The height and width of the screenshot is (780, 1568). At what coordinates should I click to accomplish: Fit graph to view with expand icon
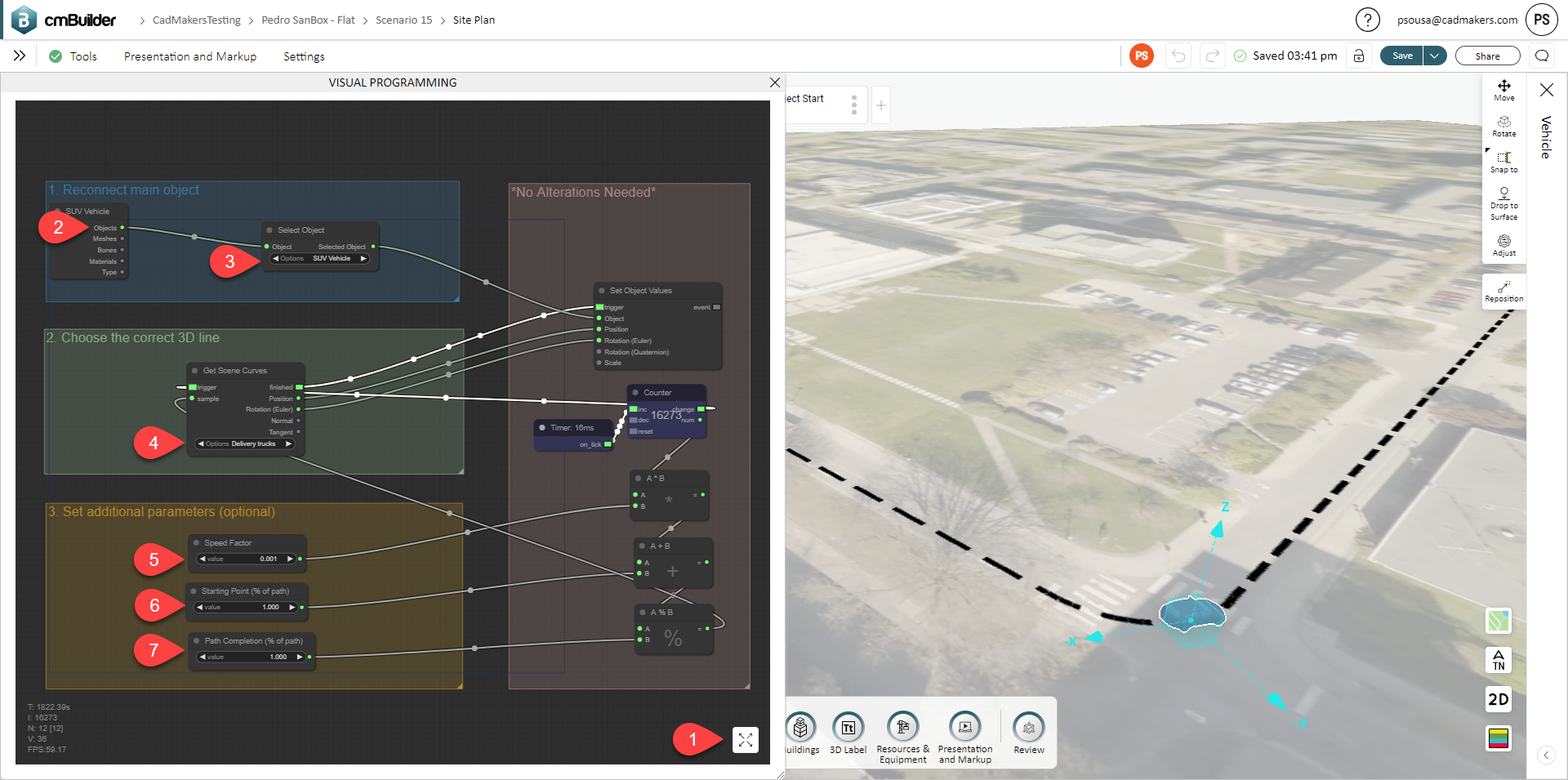point(745,740)
